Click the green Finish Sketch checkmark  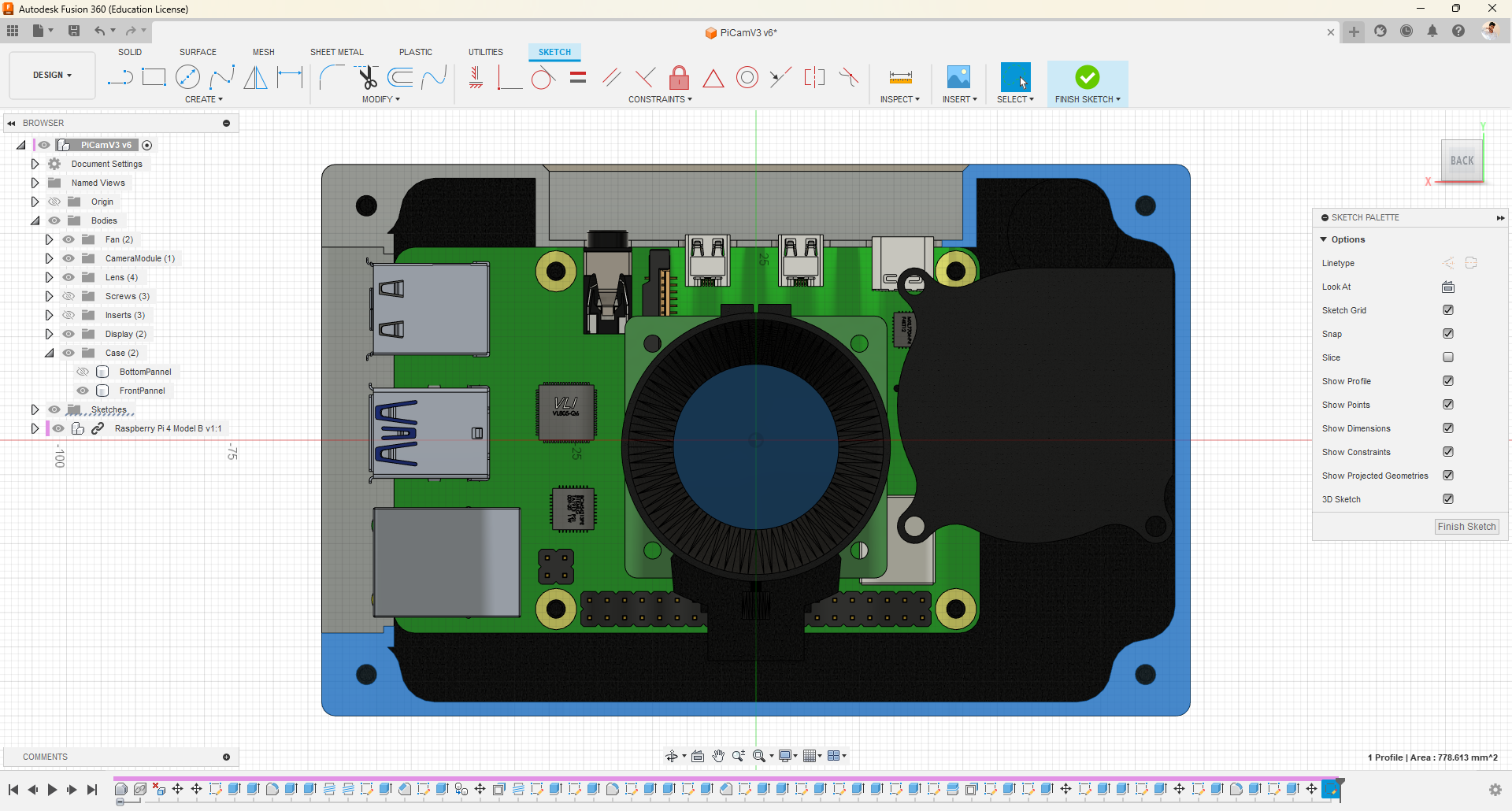tap(1088, 77)
